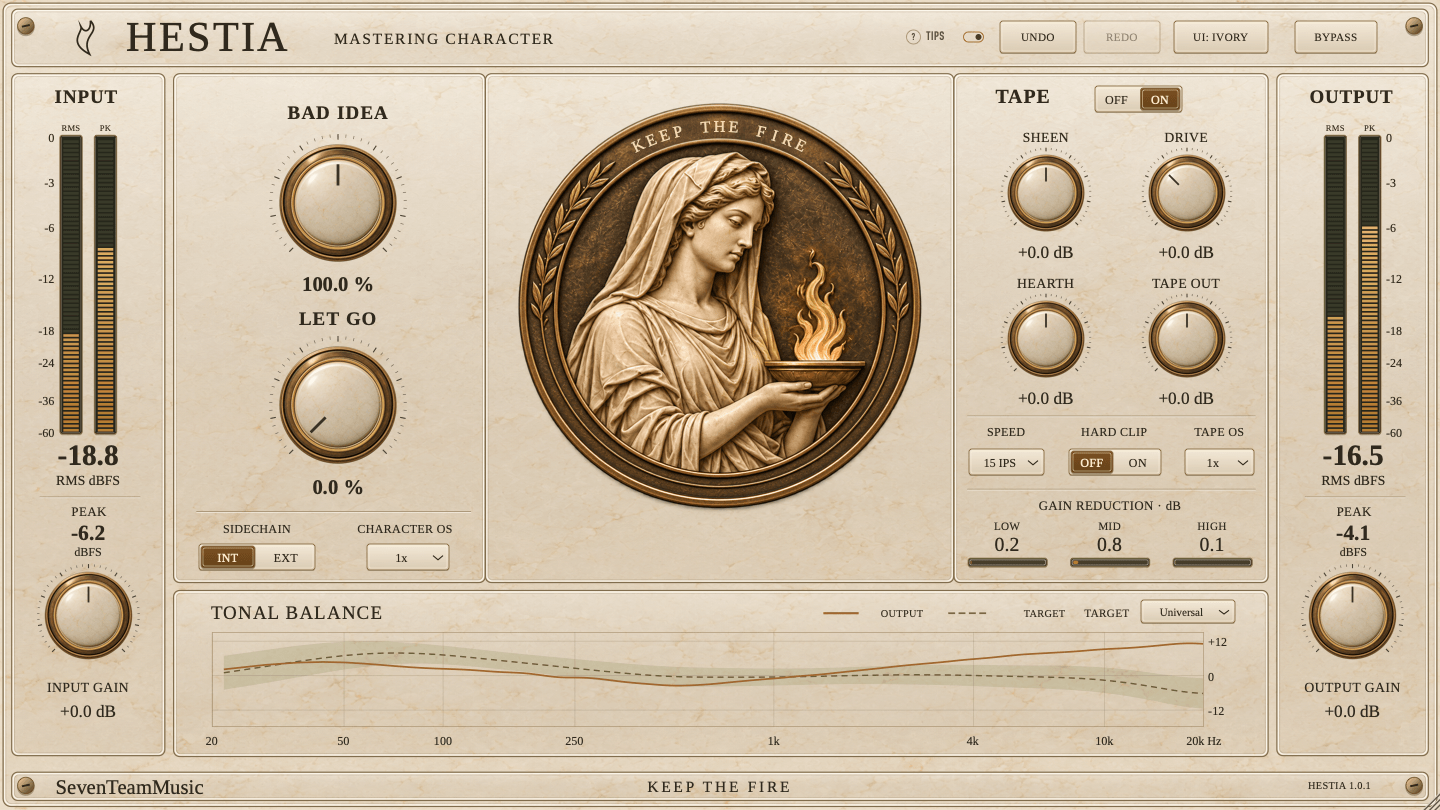The width and height of the screenshot is (1440, 810).
Task: Open the Tape OS dropdown
Action: [x=1219, y=462]
